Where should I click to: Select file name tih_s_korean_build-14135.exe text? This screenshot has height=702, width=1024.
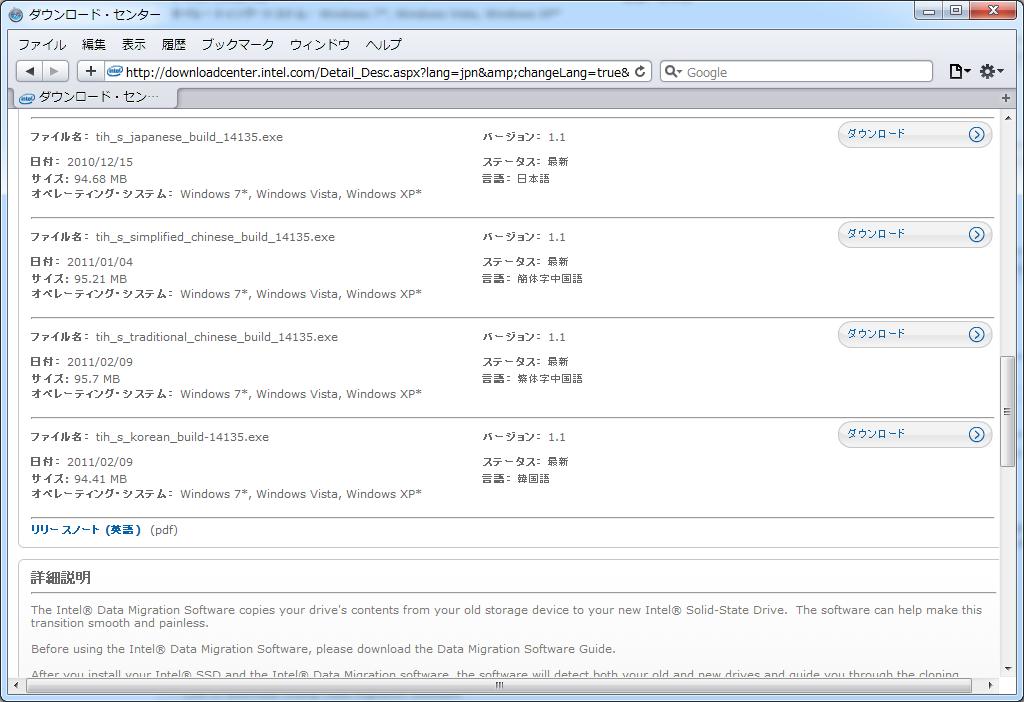[x=182, y=437]
